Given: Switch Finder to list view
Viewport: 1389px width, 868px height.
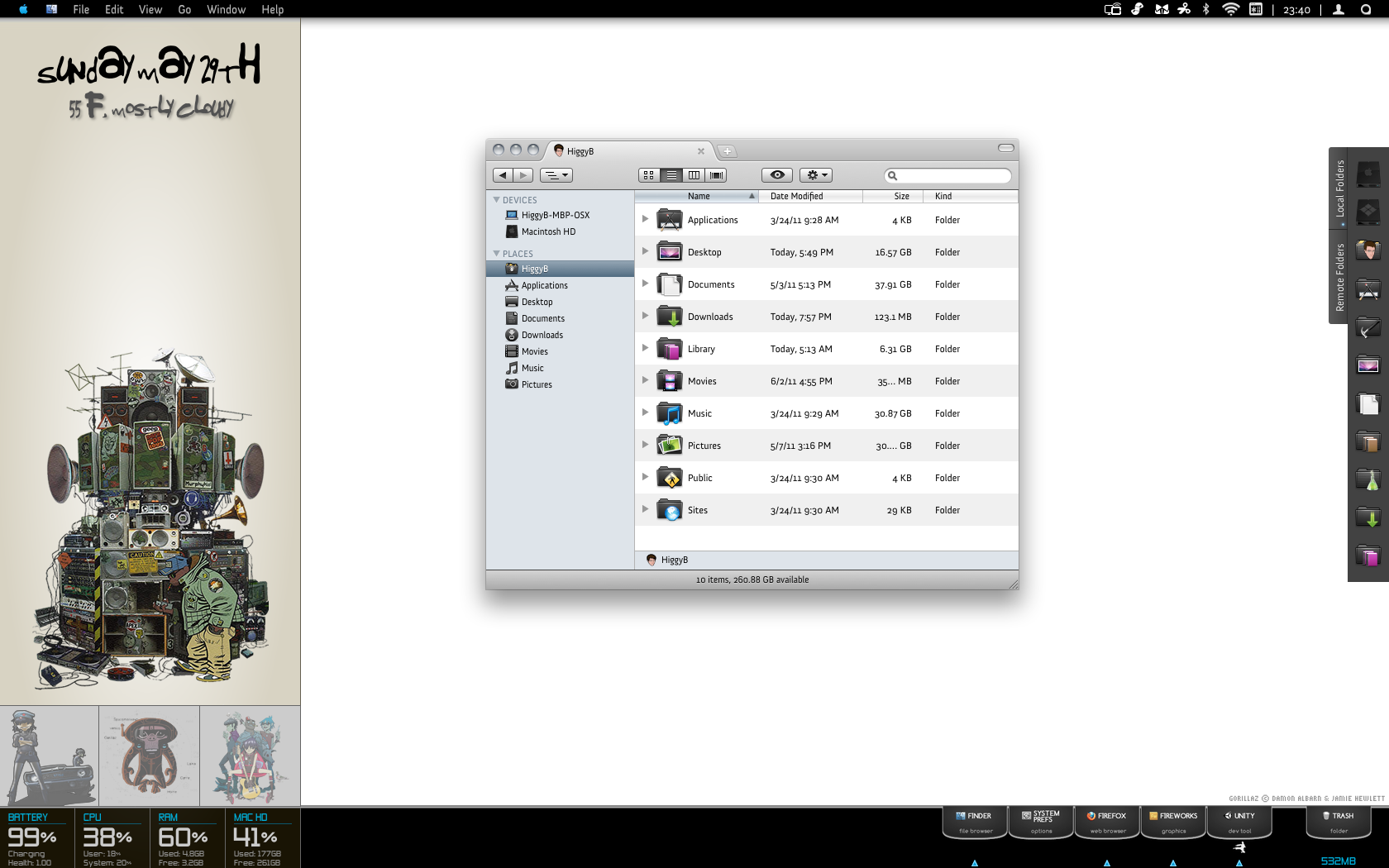Looking at the screenshot, I should click(x=671, y=175).
